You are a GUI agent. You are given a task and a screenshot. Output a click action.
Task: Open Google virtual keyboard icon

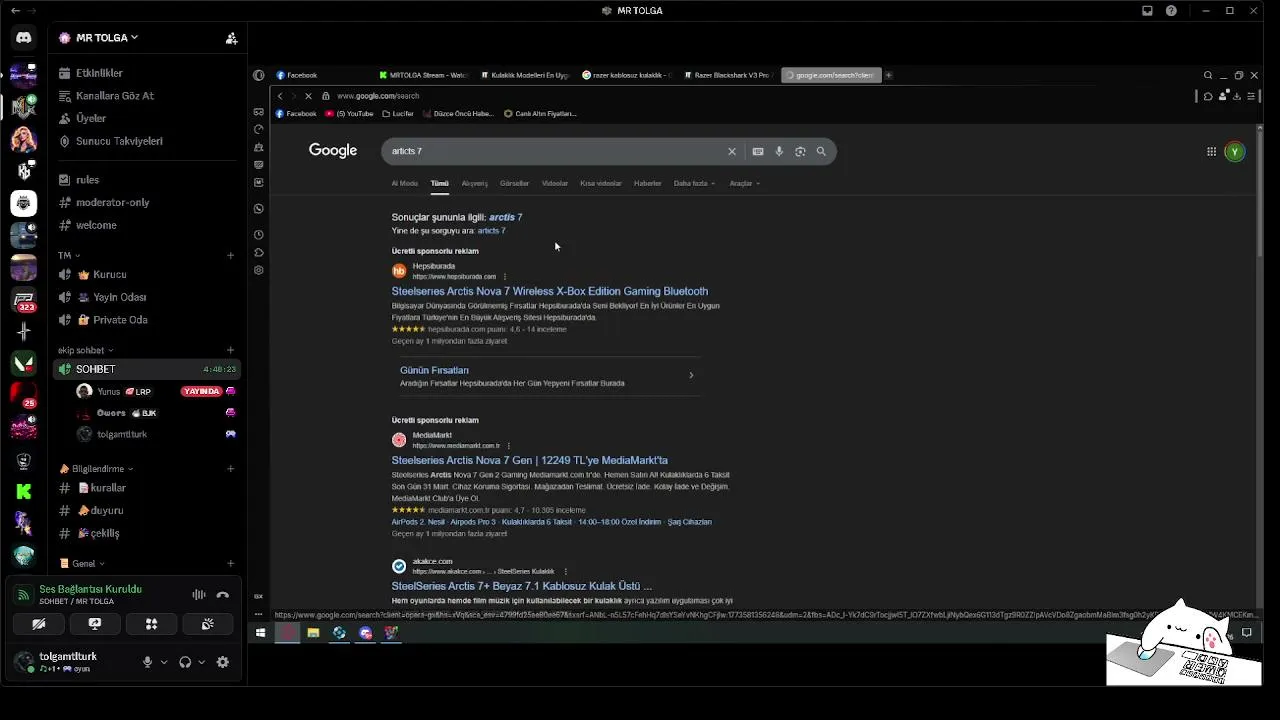click(758, 151)
